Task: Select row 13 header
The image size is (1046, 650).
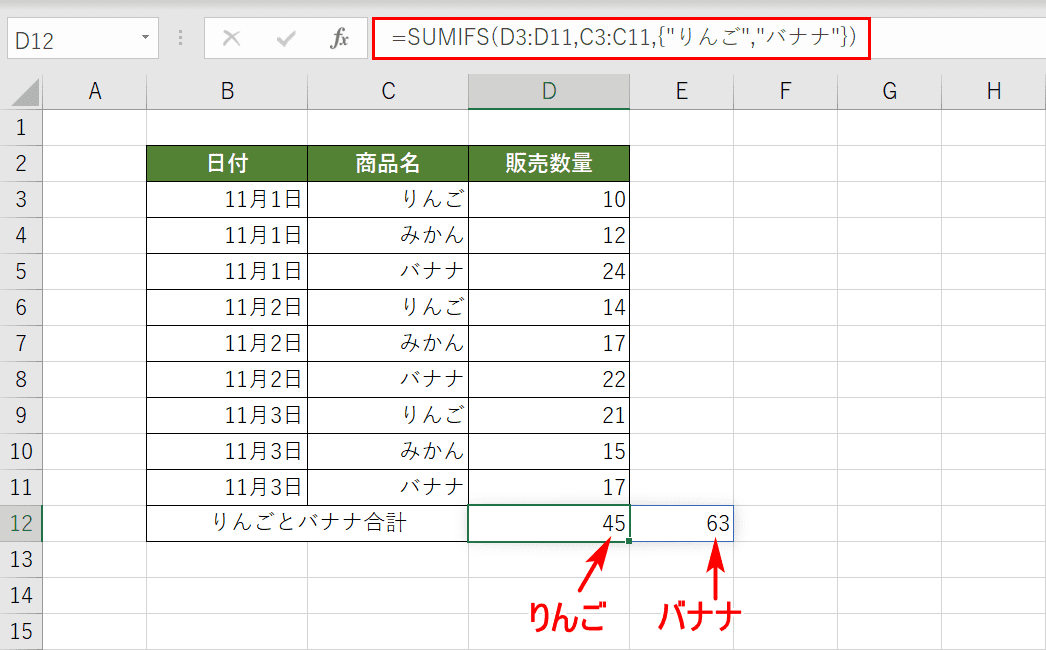Action: point(21,560)
